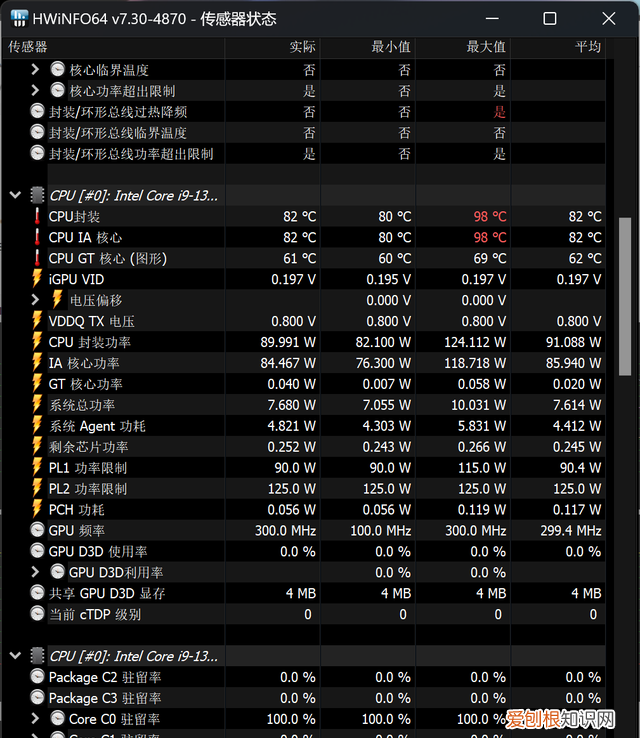Viewport: 640px width, 738px height.
Task: Select the CPU 封装功率 row label
Action: [90, 342]
